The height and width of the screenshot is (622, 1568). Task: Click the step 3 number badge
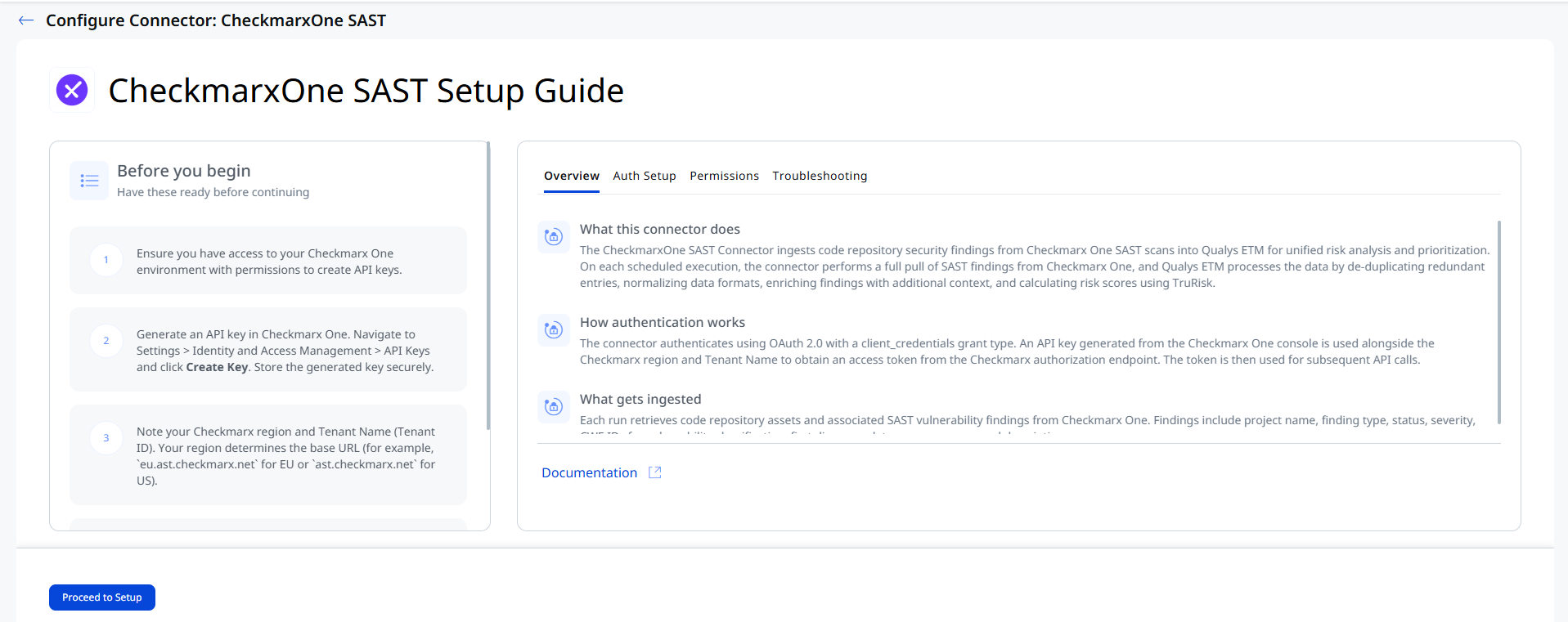point(106,438)
